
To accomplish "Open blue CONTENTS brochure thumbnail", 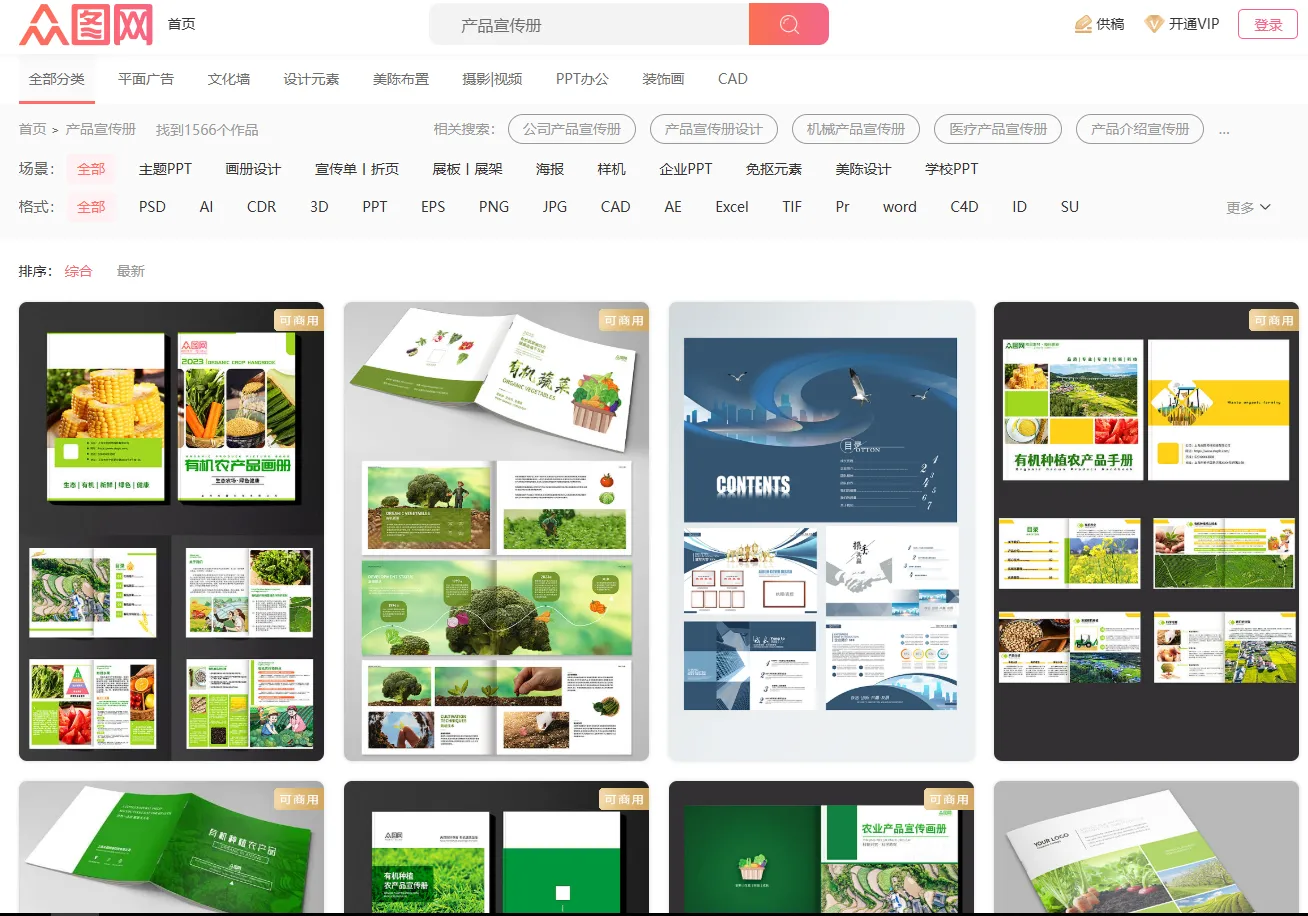I will [x=821, y=531].
